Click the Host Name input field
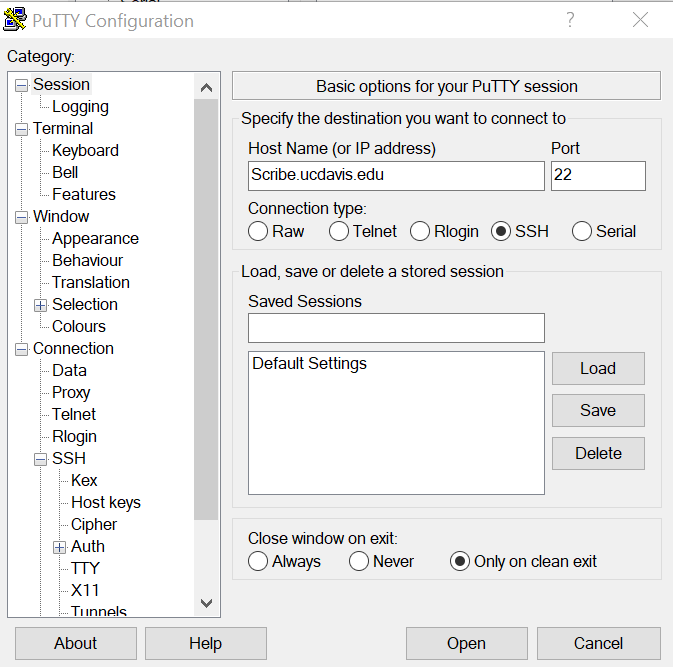The width and height of the screenshot is (673, 667). (x=396, y=176)
